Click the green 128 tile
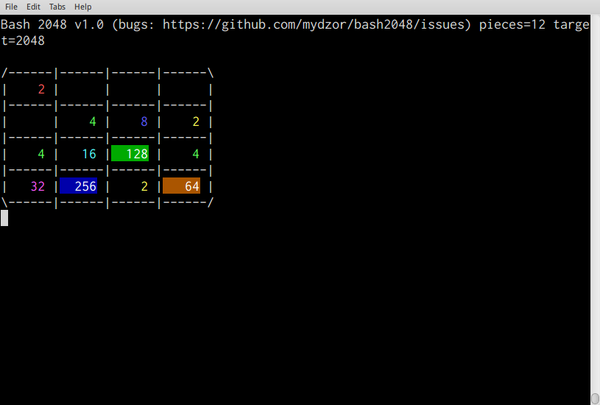The image size is (600, 405). coord(130,154)
